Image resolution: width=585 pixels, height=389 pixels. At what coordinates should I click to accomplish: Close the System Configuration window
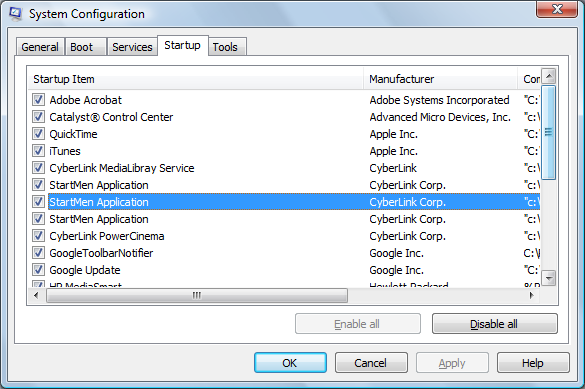pyautogui.click(x=557, y=9)
